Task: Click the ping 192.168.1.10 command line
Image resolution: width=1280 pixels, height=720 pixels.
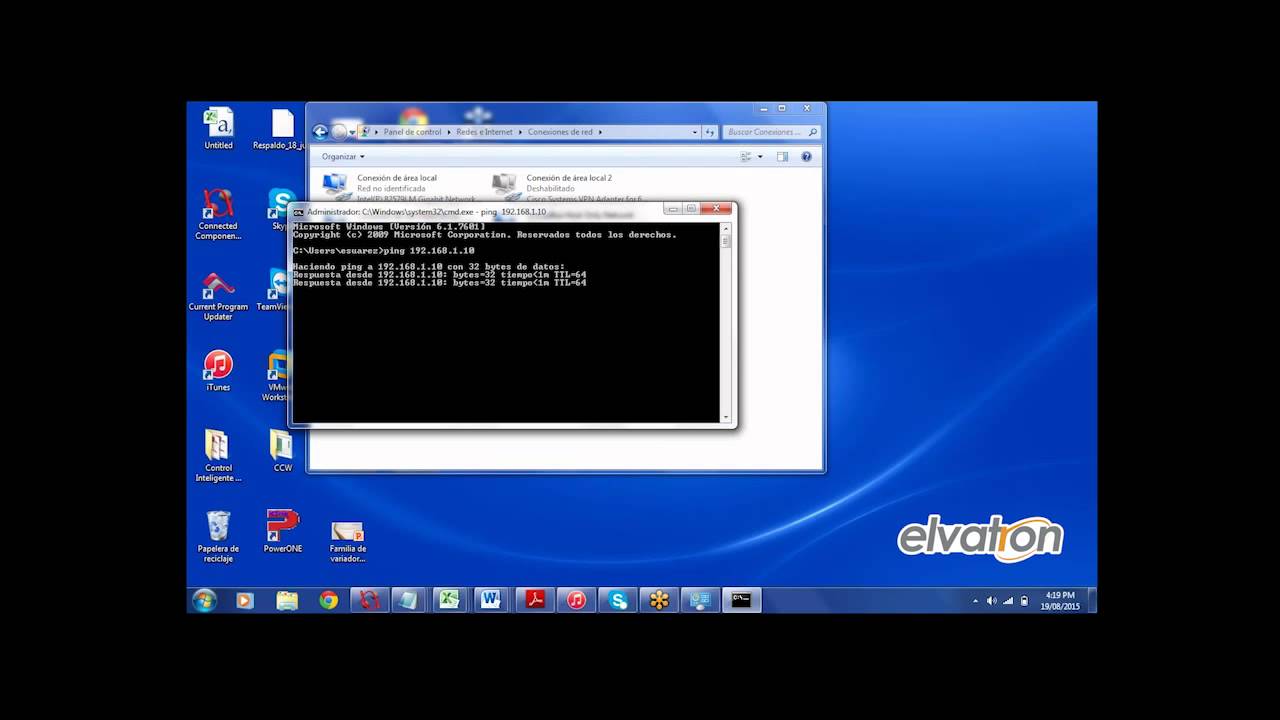Action: [x=384, y=250]
